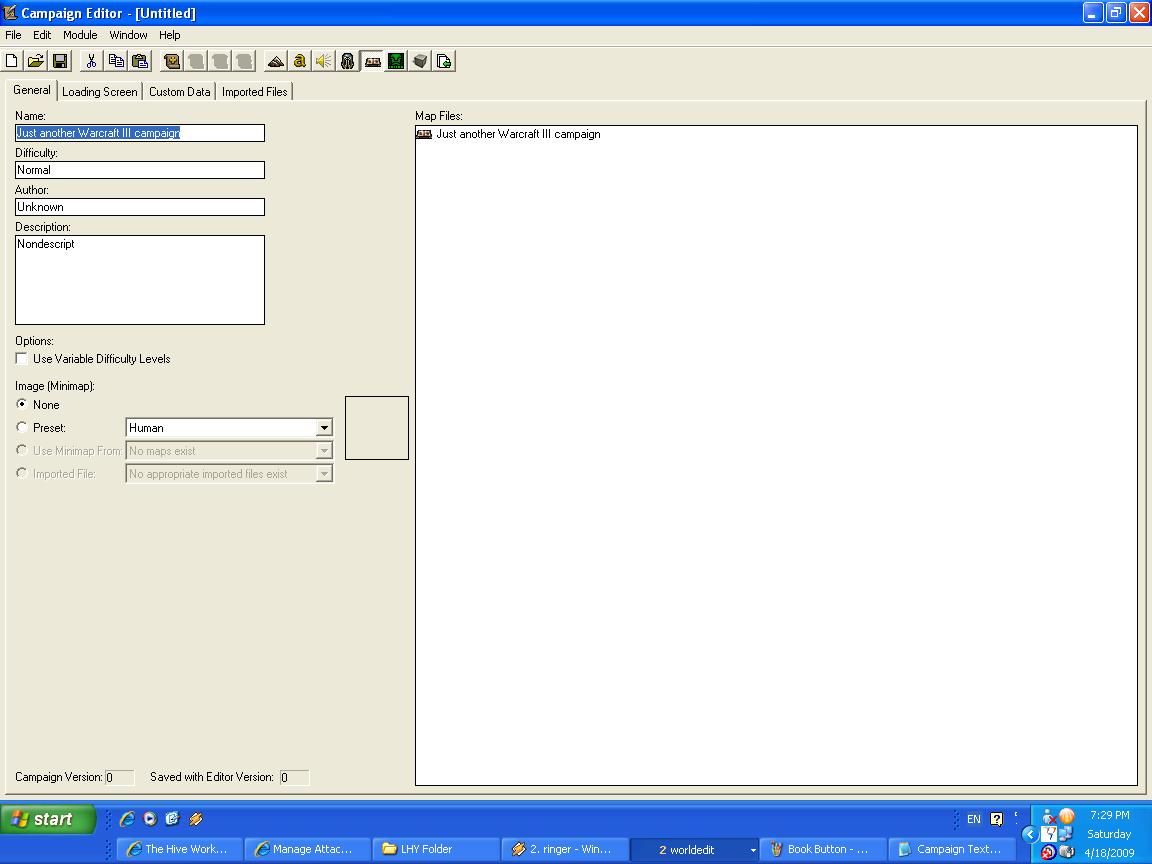Open the Module menu
This screenshot has width=1152, height=864.
tap(80, 35)
